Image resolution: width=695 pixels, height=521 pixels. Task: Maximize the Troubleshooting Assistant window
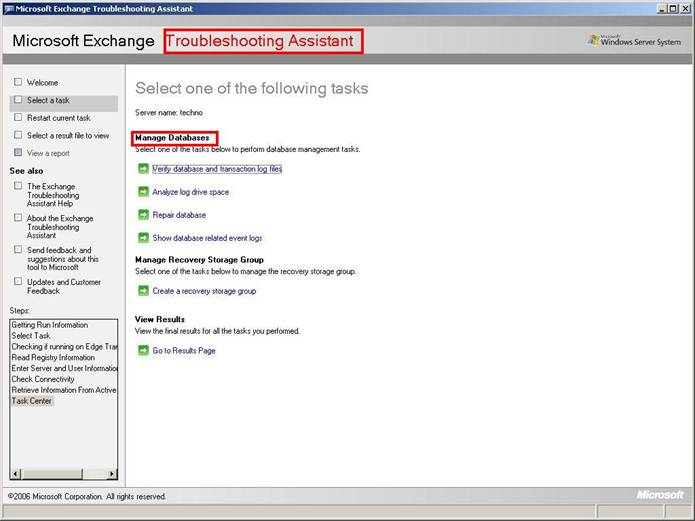pyautogui.click(x=672, y=9)
